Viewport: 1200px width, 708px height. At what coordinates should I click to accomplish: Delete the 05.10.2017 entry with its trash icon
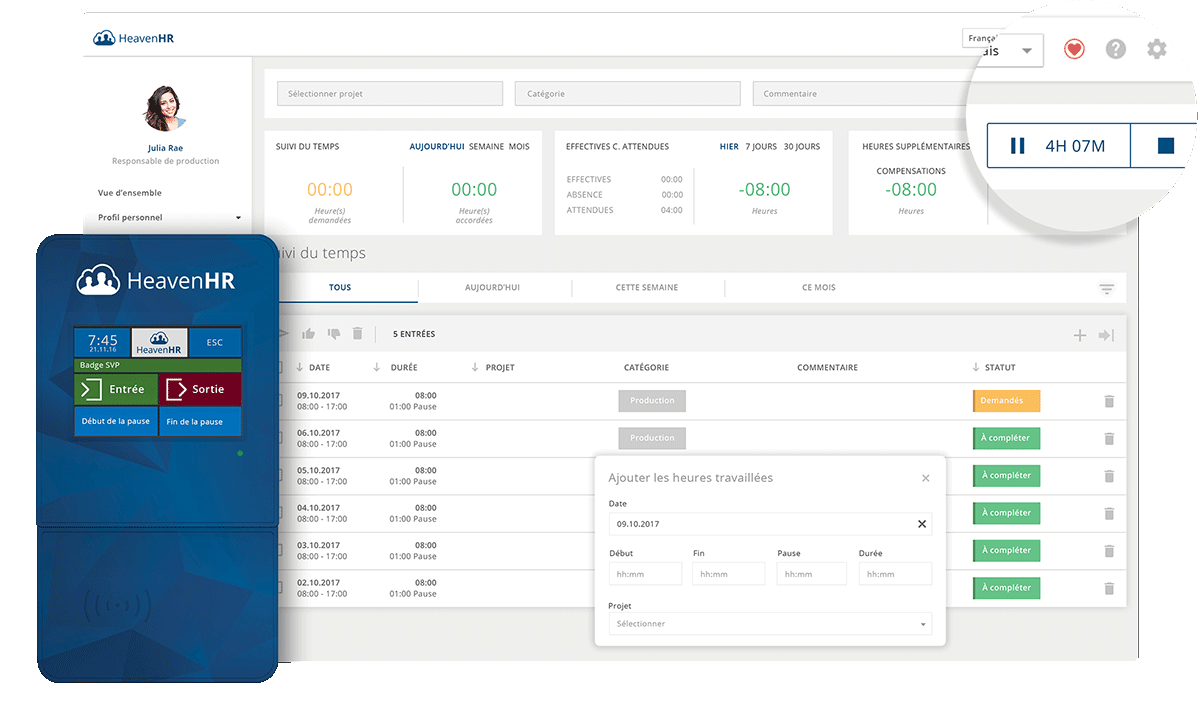[1109, 476]
